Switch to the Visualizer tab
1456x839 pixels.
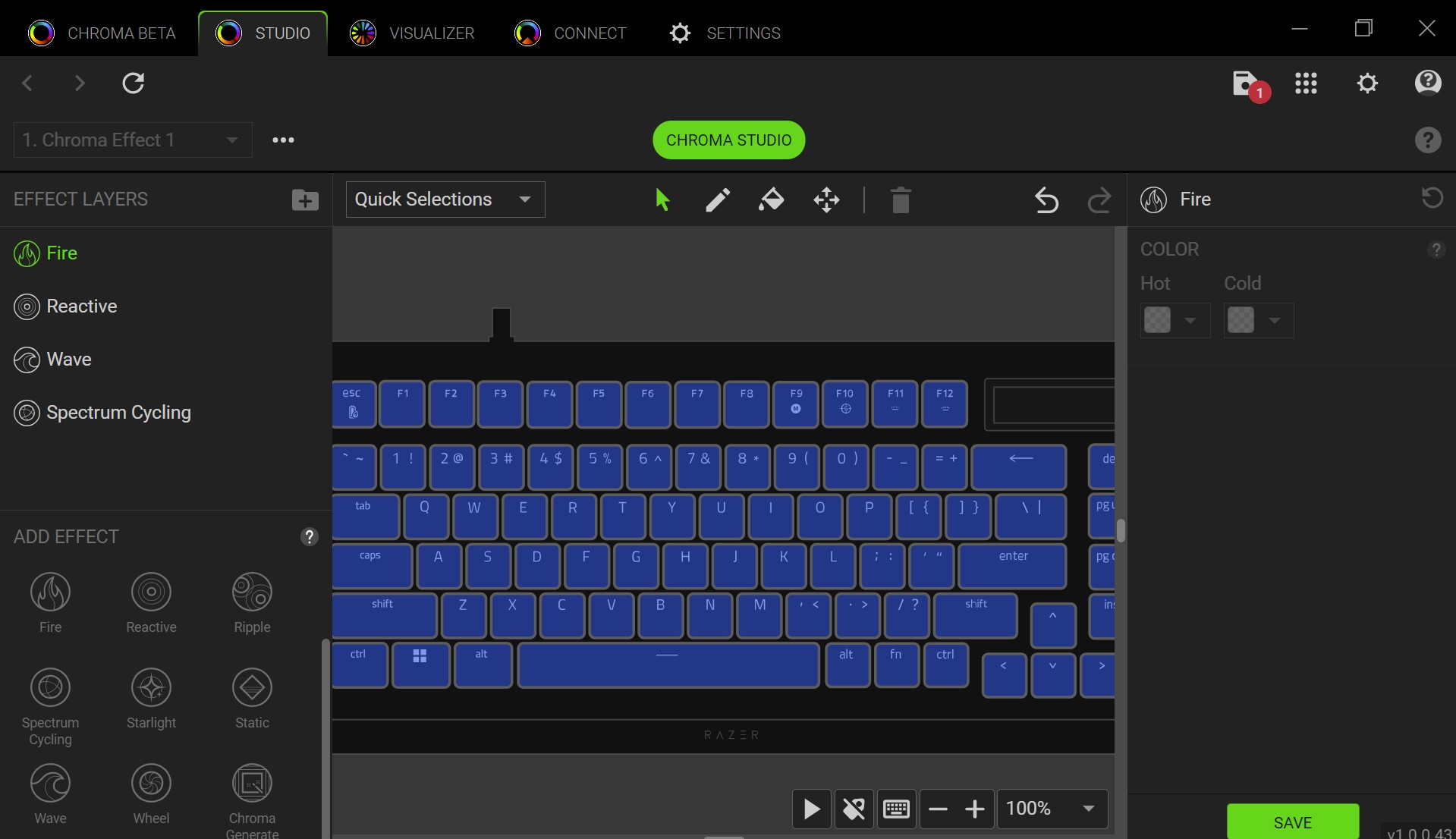(x=412, y=33)
